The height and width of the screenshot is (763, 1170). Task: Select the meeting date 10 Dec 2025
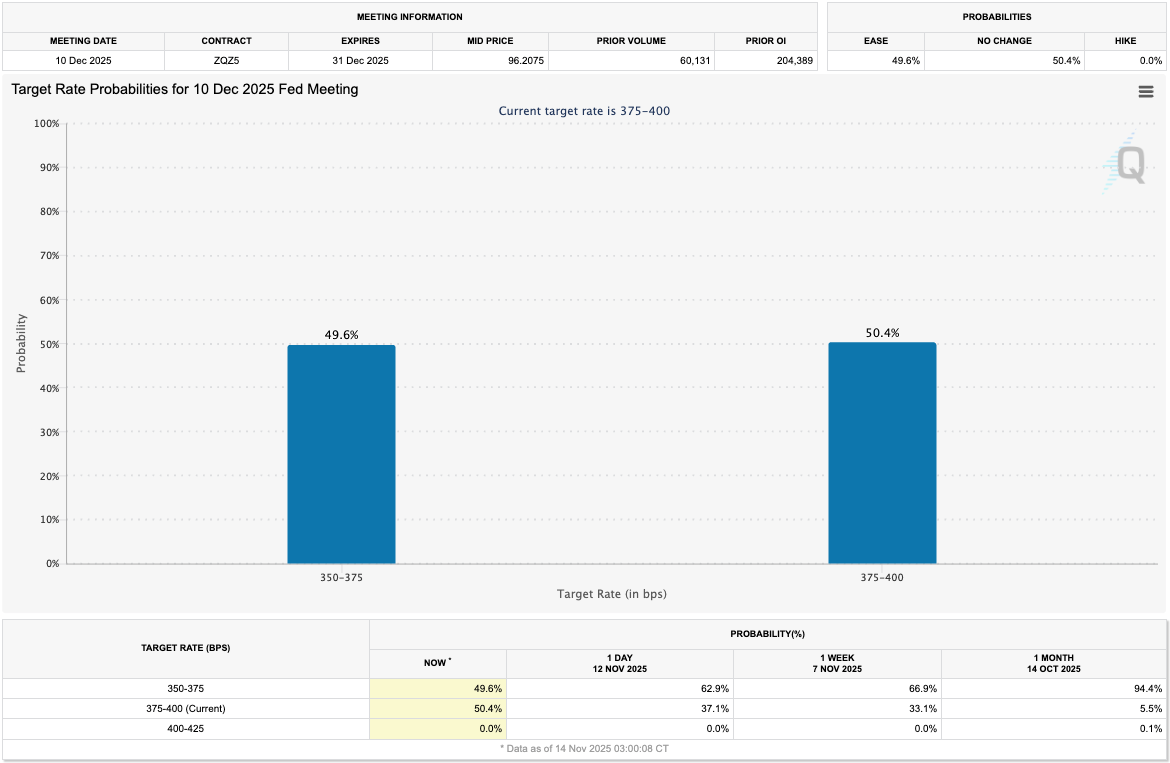click(83, 61)
